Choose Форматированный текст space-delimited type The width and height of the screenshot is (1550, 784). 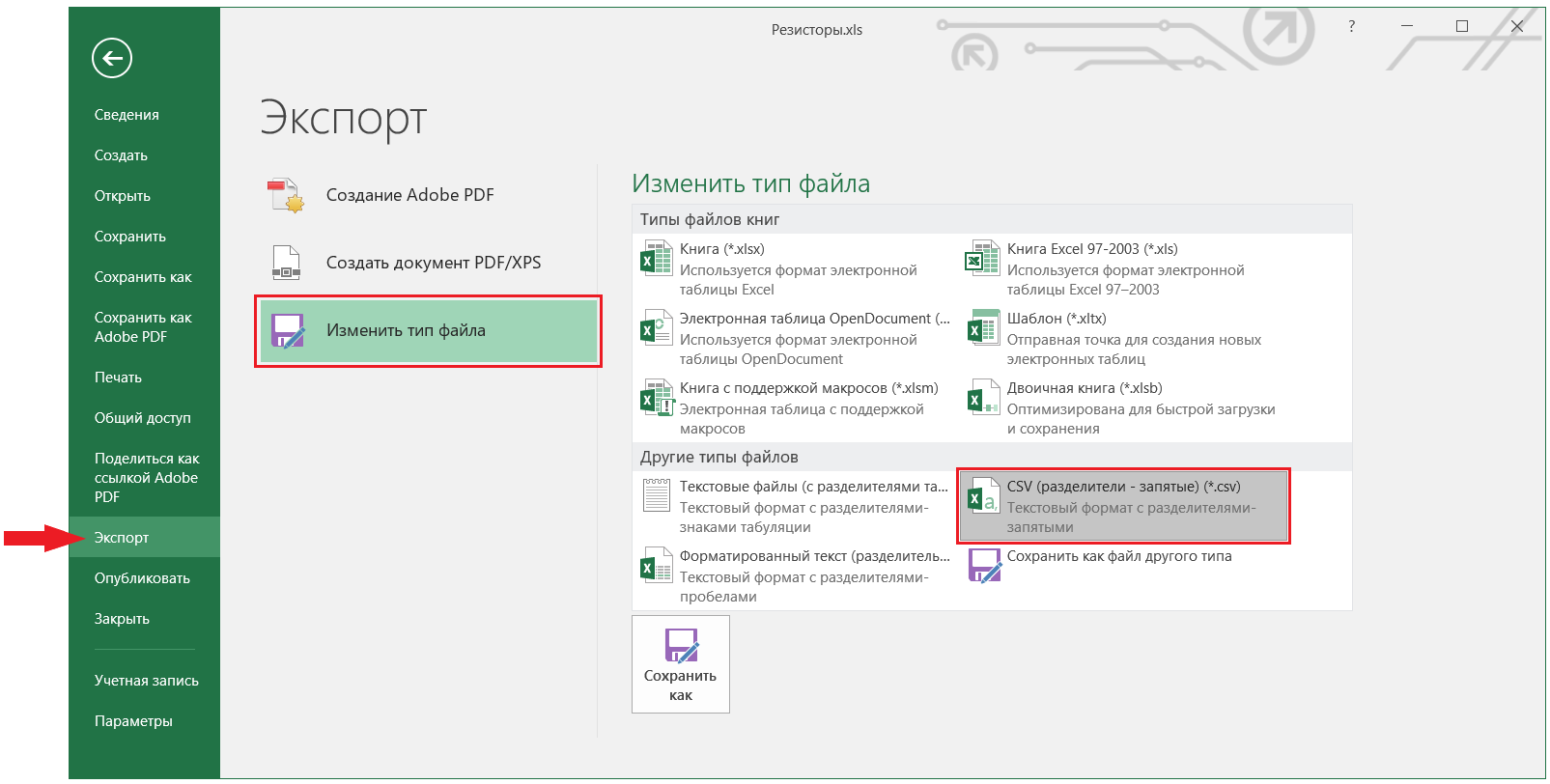796,576
